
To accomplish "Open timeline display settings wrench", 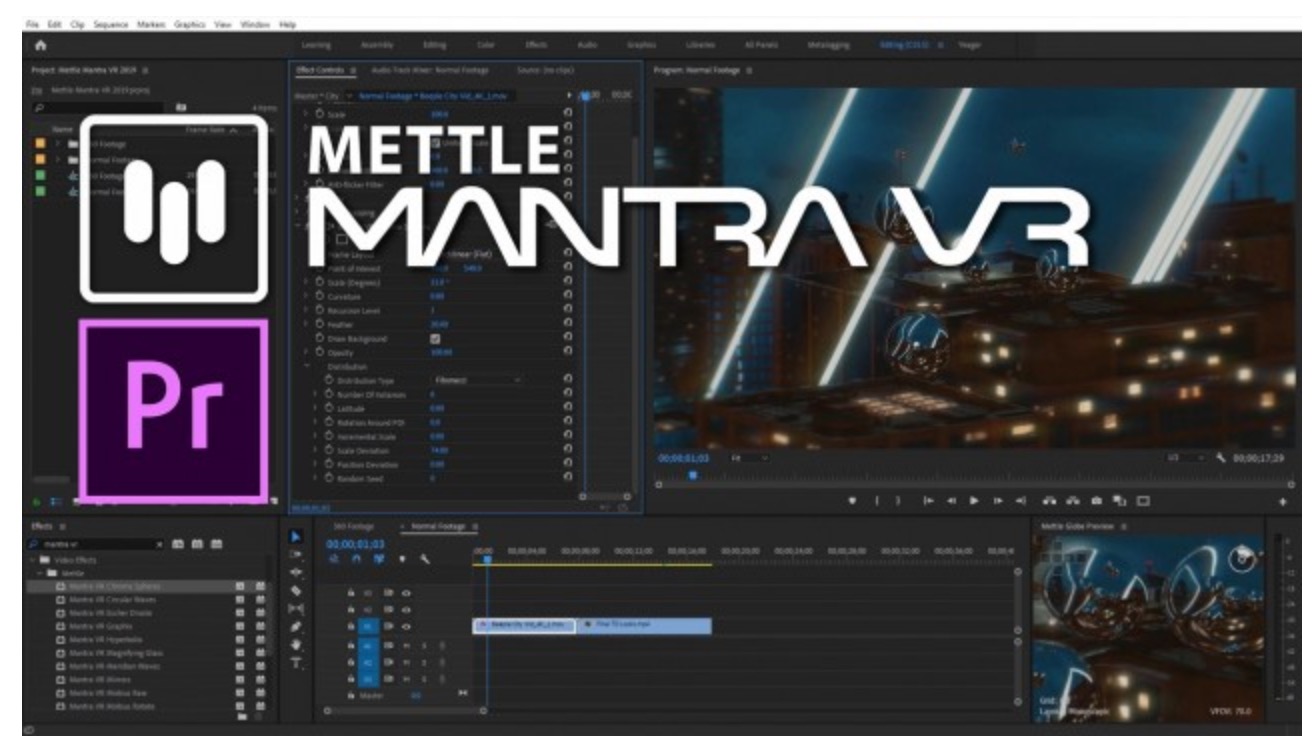I will [423, 560].
